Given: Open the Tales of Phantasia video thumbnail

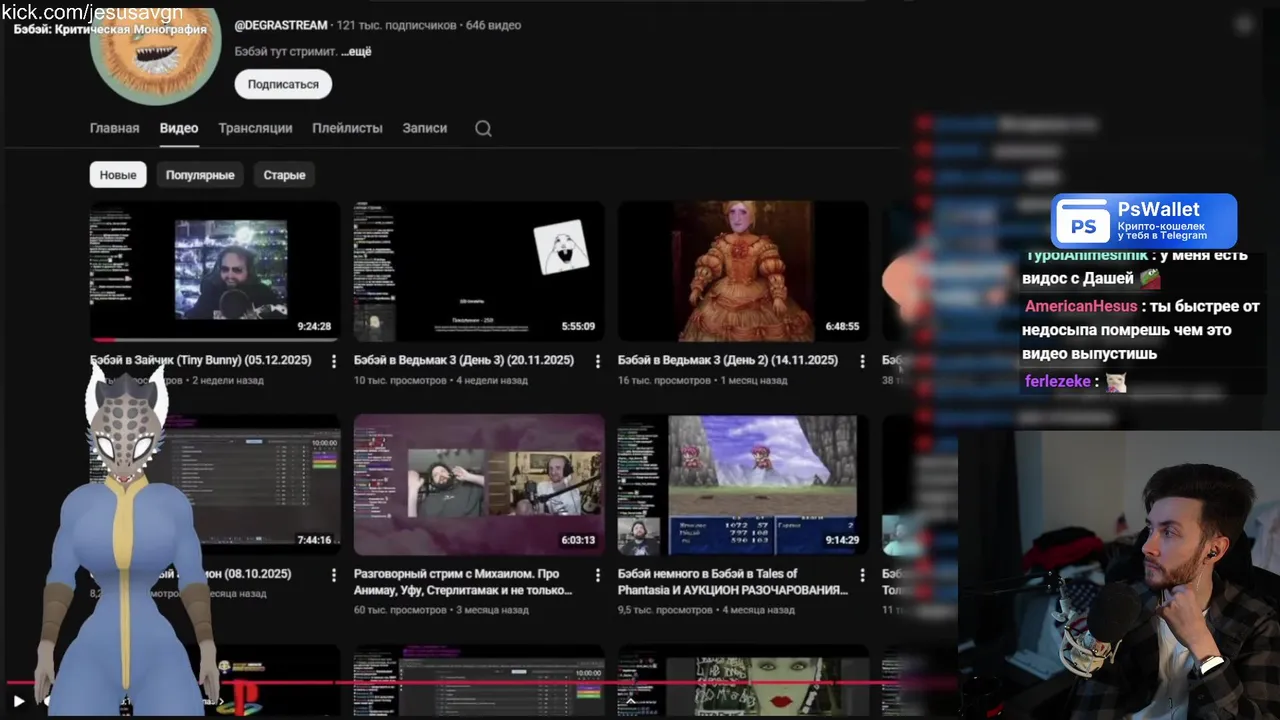Looking at the screenshot, I should (743, 485).
